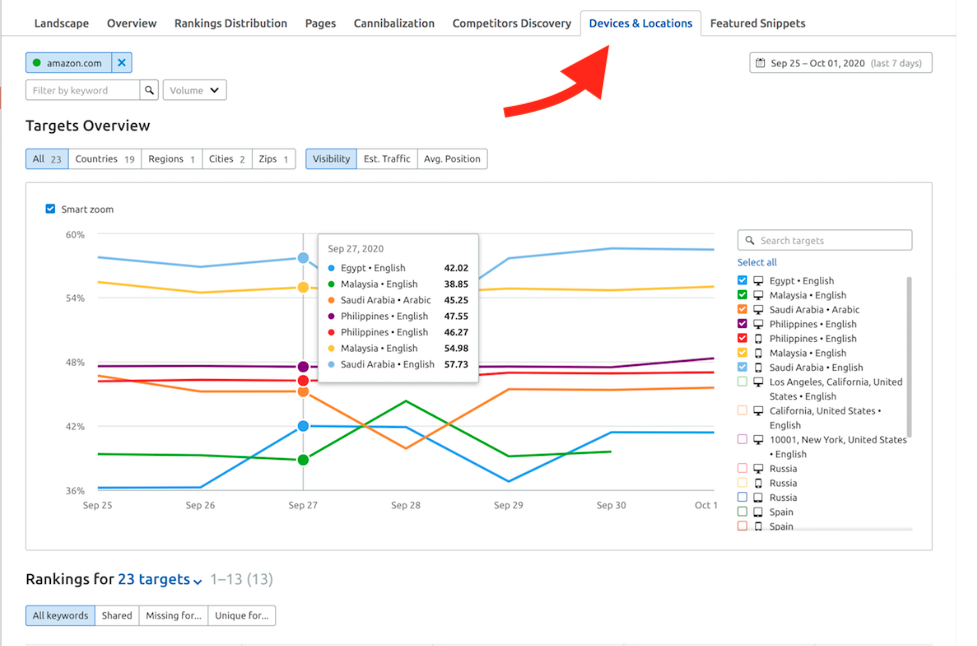Click the calendar icon in date range
The height and width of the screenshot is (646, 977).
[761, 63]
